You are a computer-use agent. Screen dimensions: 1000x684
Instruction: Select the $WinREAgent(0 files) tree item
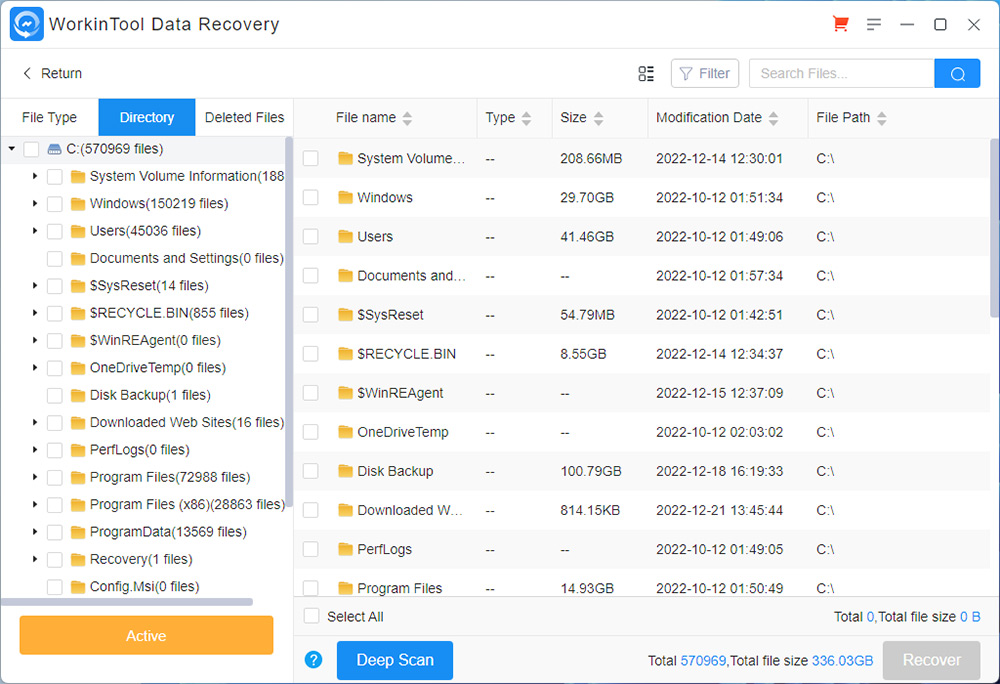click(155, 340)
